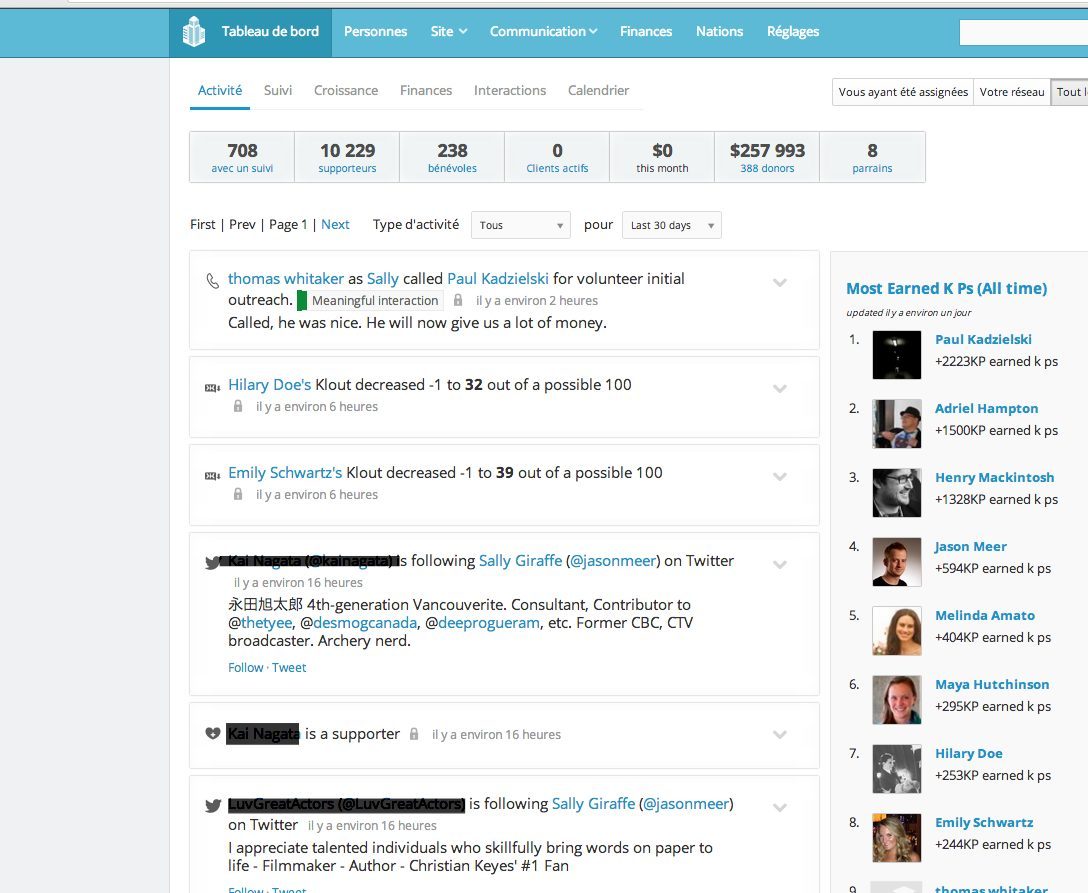Image resolution: width=1088 pixels, height=893 pixels.
Task: Open the Communication menu in the top bar
Action: click(x=543, y=31)
